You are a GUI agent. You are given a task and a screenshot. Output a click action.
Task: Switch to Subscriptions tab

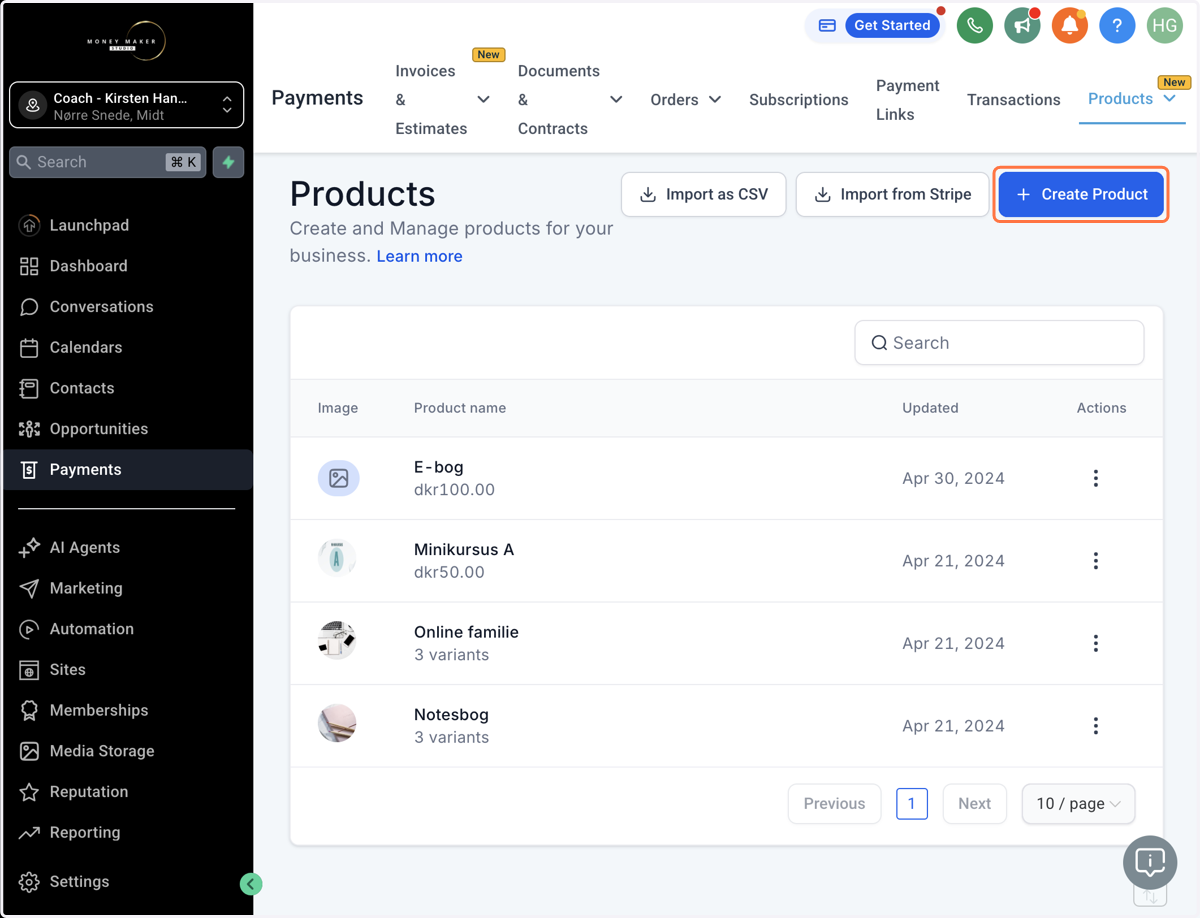point(798,100)
